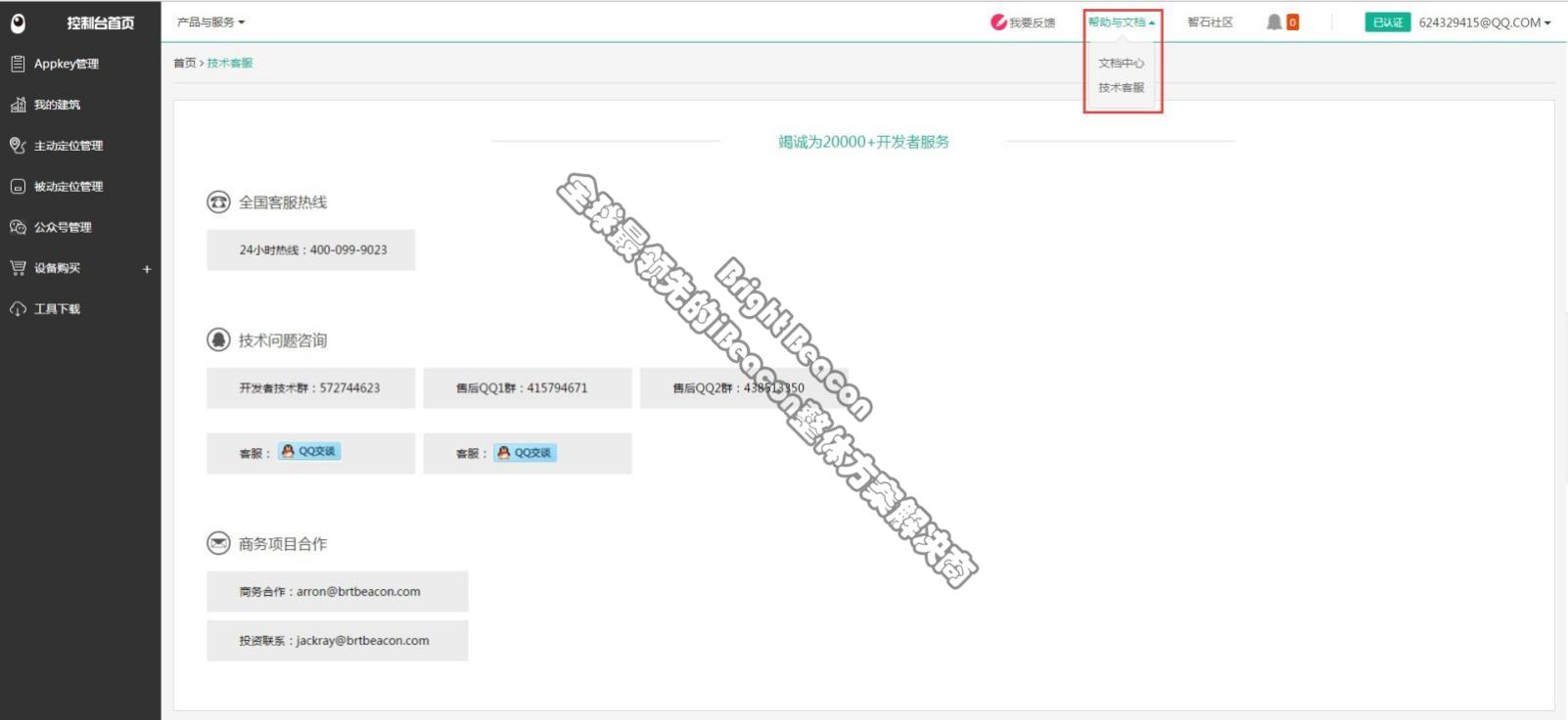Click the Appkey管理 document icon
The width and height of the screenshot is (1568, 720).
click(18, 64)
